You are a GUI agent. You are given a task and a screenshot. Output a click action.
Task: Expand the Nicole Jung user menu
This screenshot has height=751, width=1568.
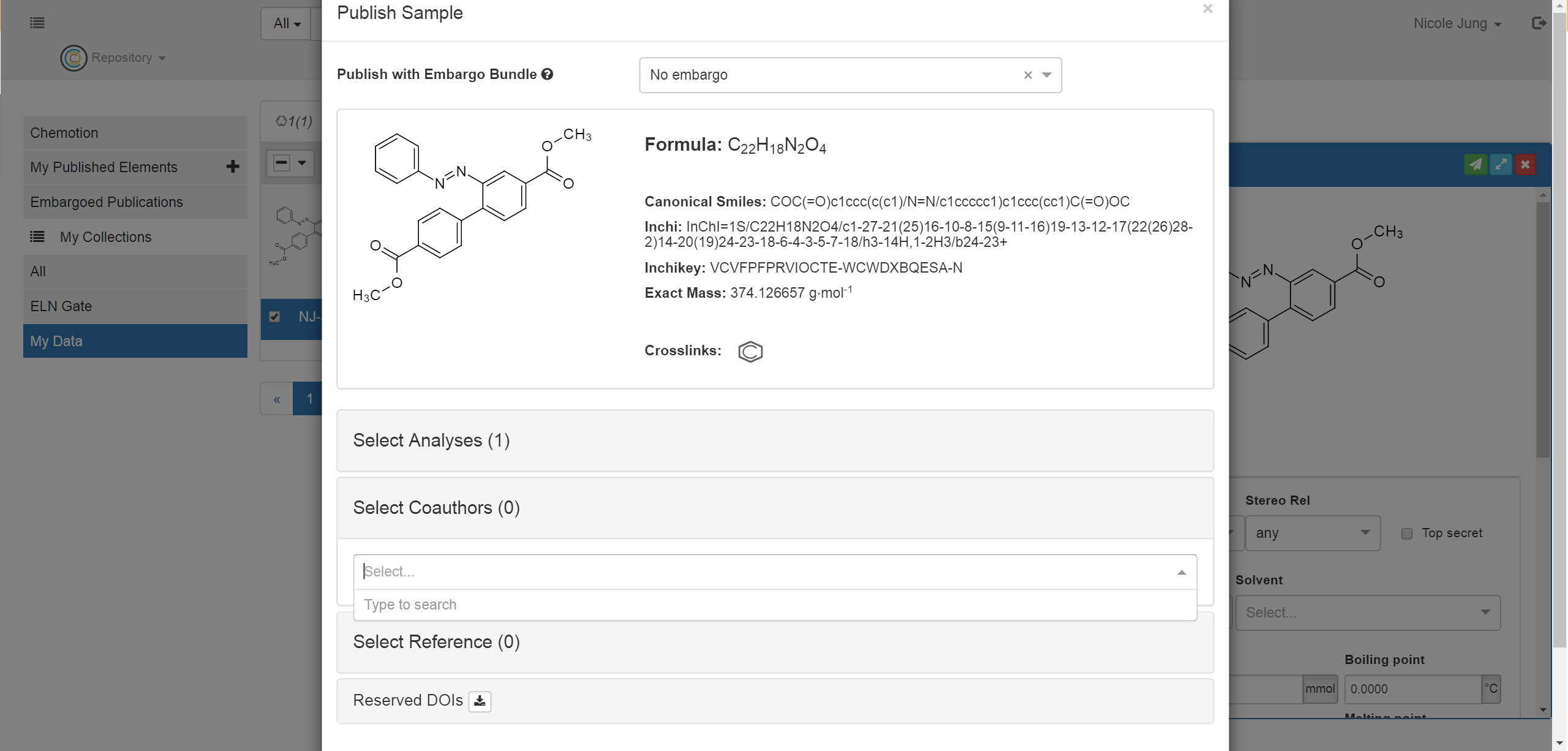1457,23
